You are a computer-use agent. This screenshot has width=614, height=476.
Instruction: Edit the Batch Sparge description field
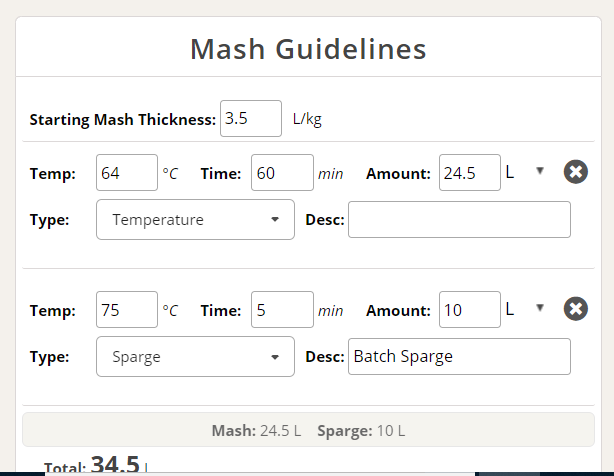point(459,356)
